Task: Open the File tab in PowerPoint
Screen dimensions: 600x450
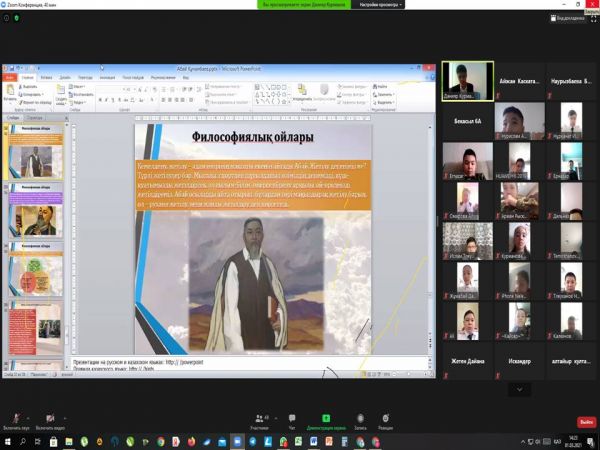Action: click(9, 77)
